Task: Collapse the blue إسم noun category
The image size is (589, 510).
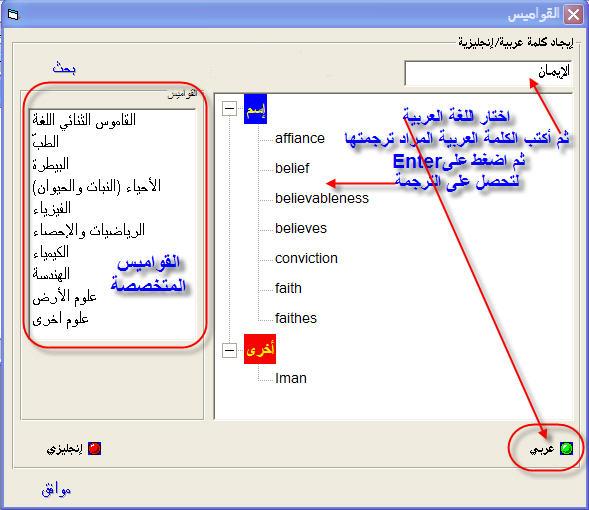Action: (229, 109)
